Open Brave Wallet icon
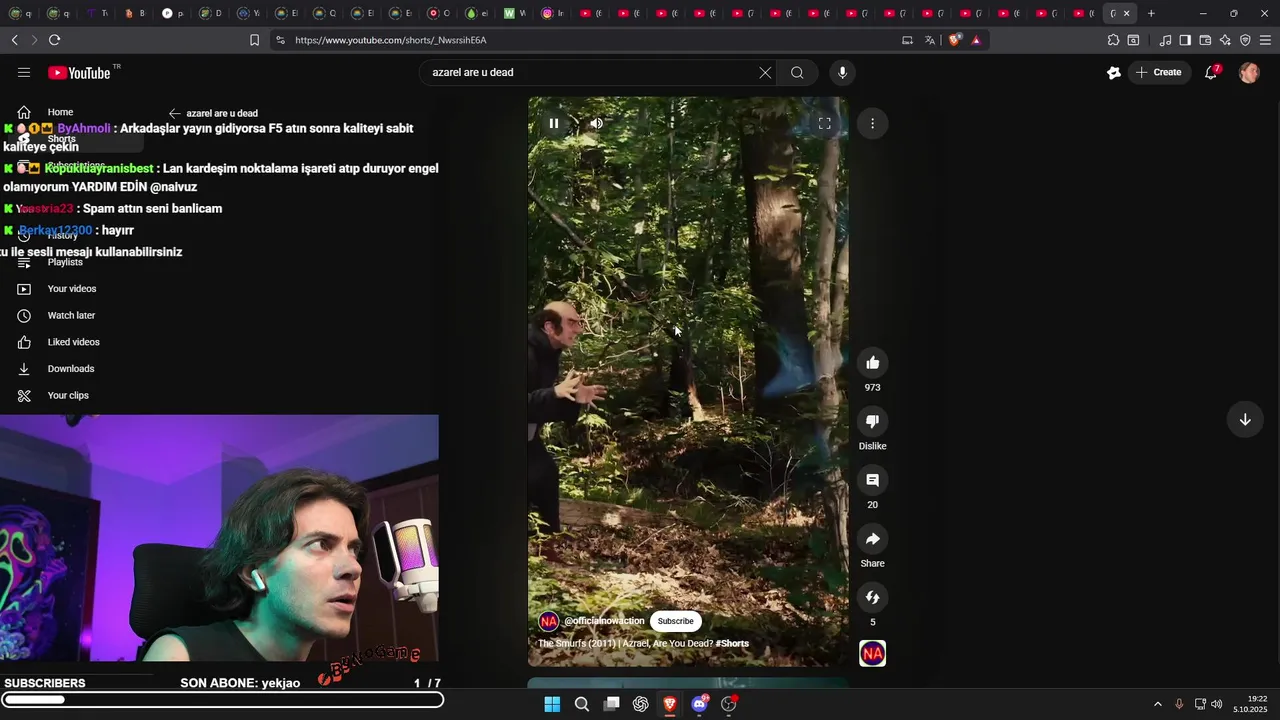Screen dimensions: 1280x720 (1205, 40)
